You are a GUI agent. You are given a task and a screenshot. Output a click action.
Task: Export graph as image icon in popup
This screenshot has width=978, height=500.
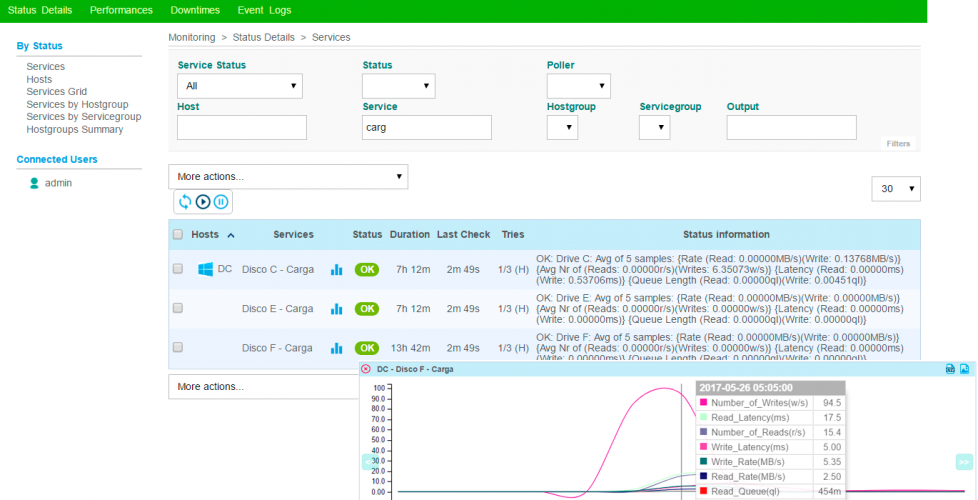[x=964, y=368]
